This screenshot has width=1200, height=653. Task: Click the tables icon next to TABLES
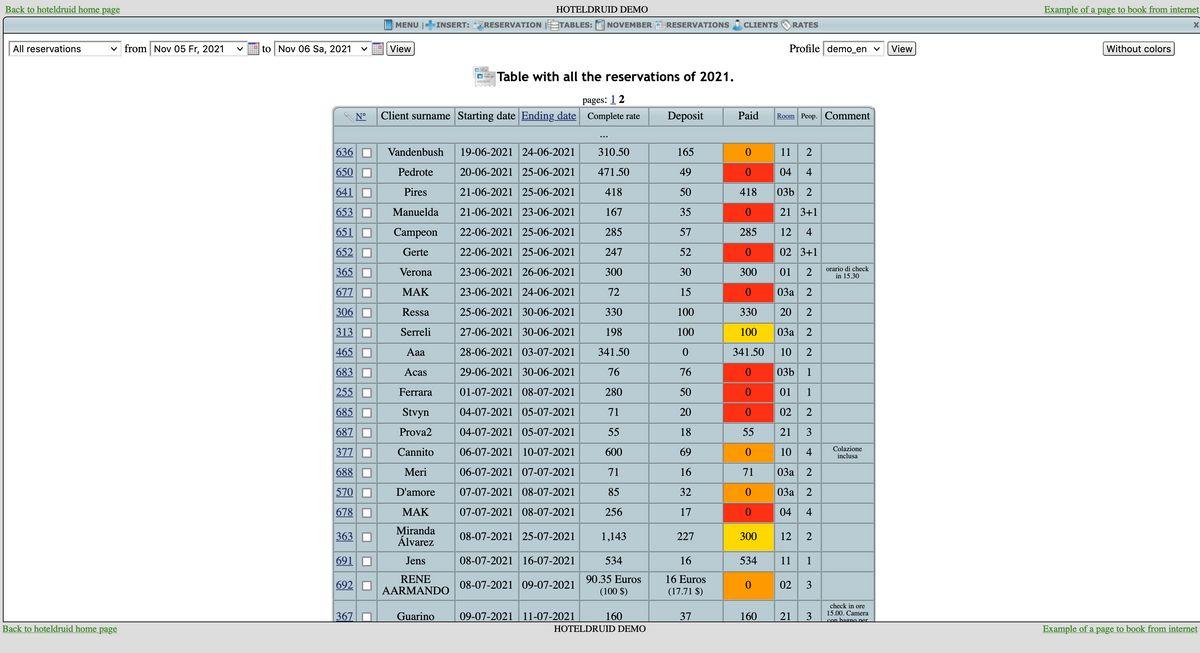pyautogui.click(x=551, y=24)
